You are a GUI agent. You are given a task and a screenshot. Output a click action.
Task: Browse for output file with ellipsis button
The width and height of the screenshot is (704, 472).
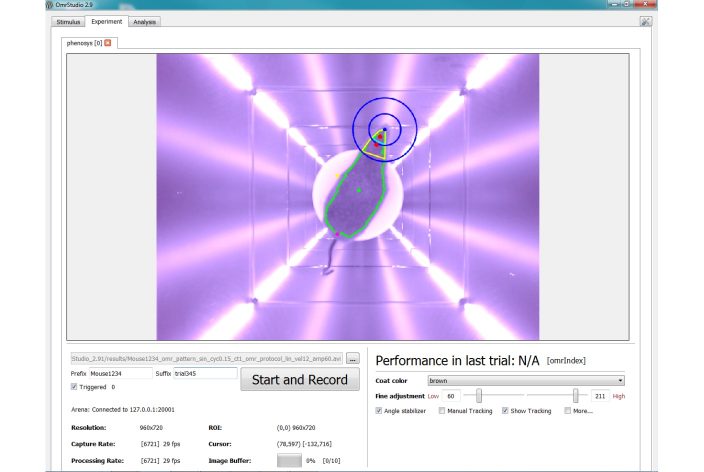click(x=352, y=358)
